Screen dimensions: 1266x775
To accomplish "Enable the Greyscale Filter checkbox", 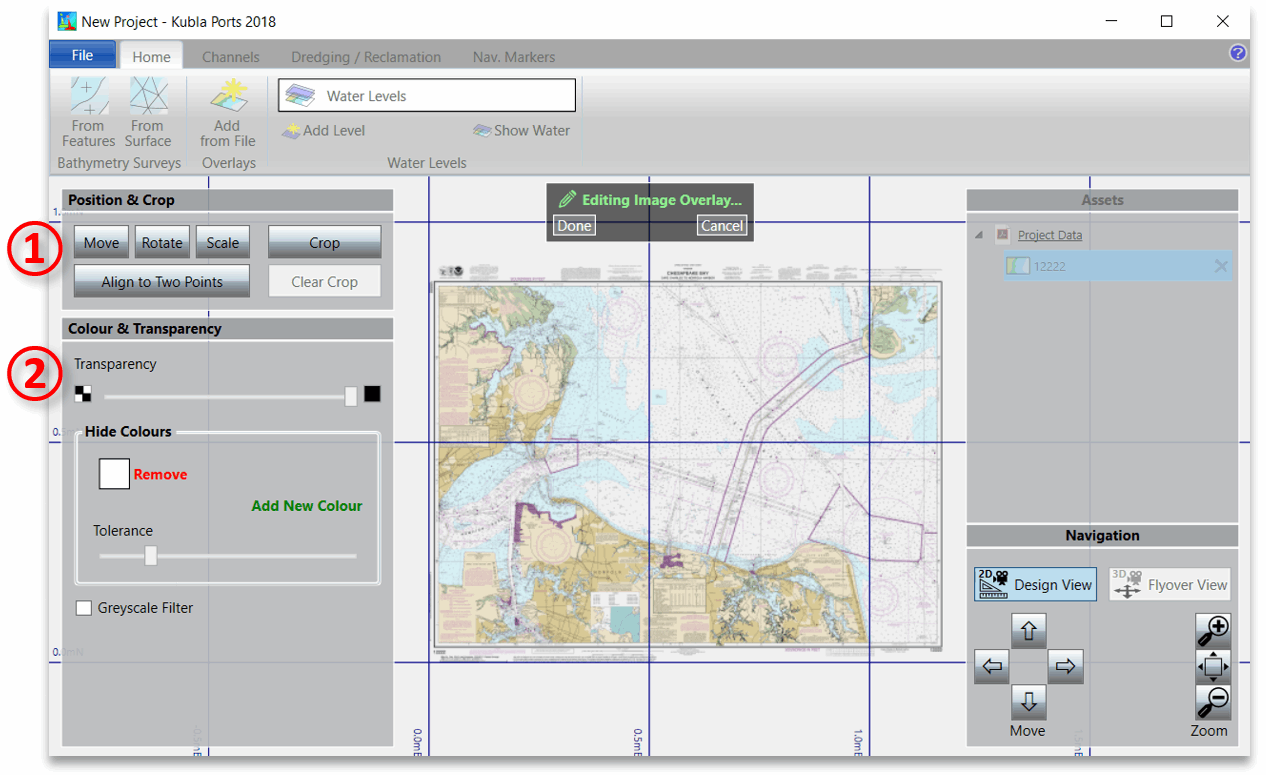I will coord(84,608).
